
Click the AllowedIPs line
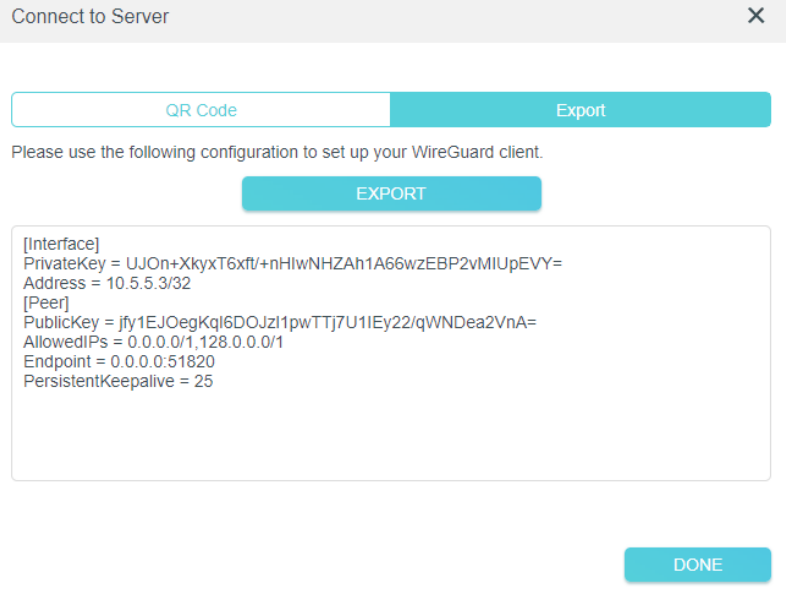[x=153, y=342]
